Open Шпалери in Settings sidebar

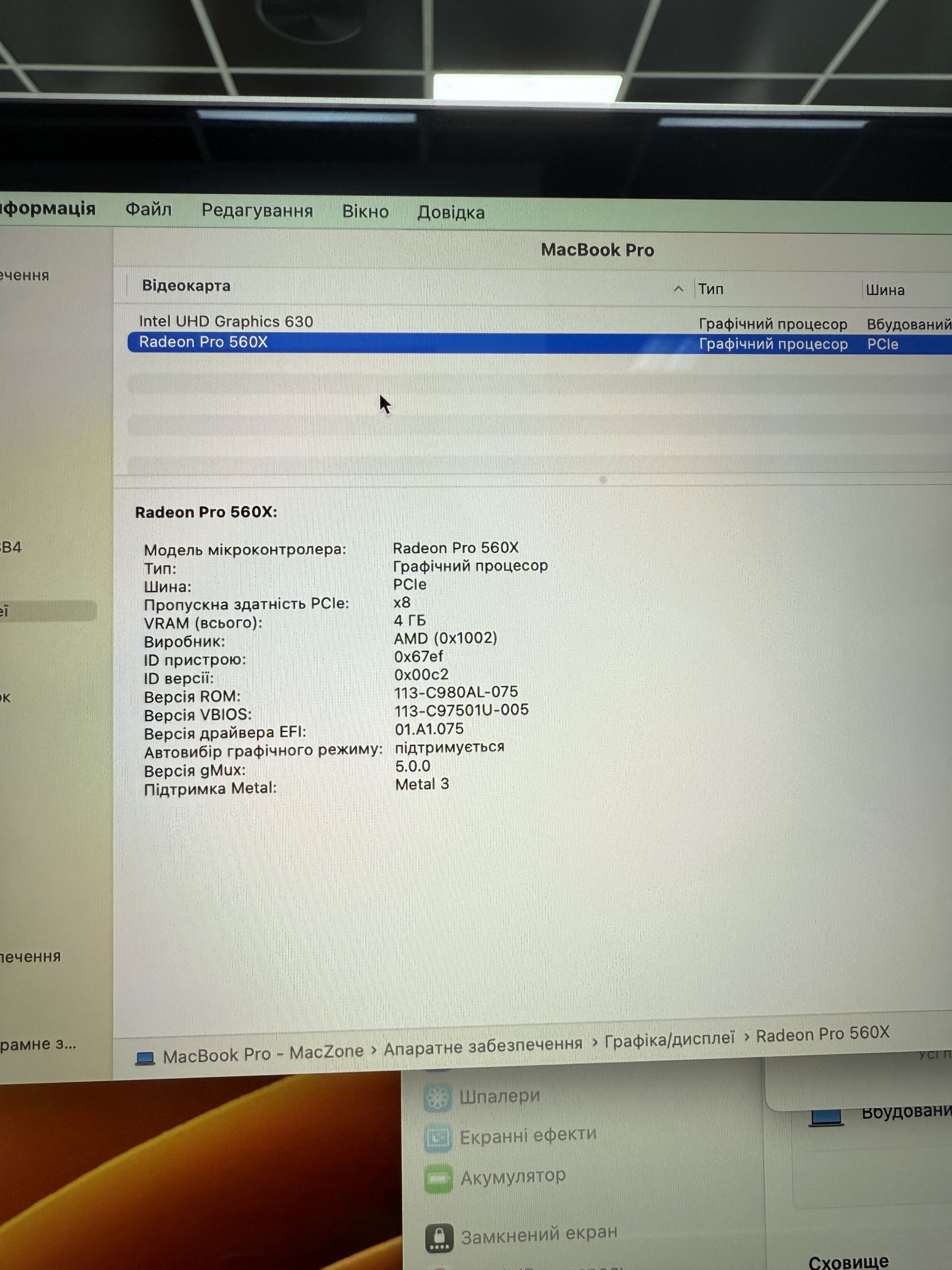tap(500, 1096)
